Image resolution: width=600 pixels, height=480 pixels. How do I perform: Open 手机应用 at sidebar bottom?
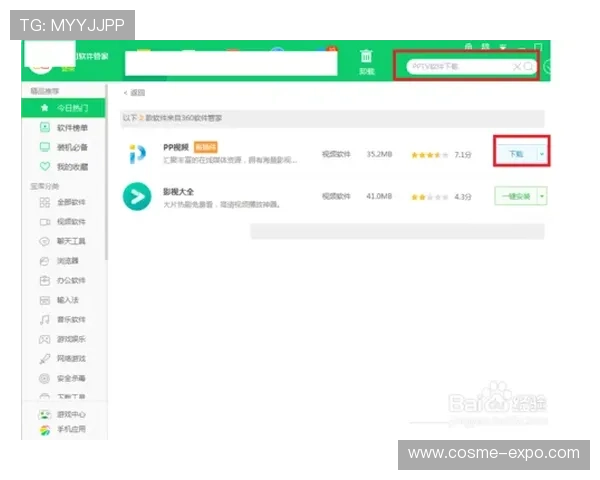tap(62, 429)
